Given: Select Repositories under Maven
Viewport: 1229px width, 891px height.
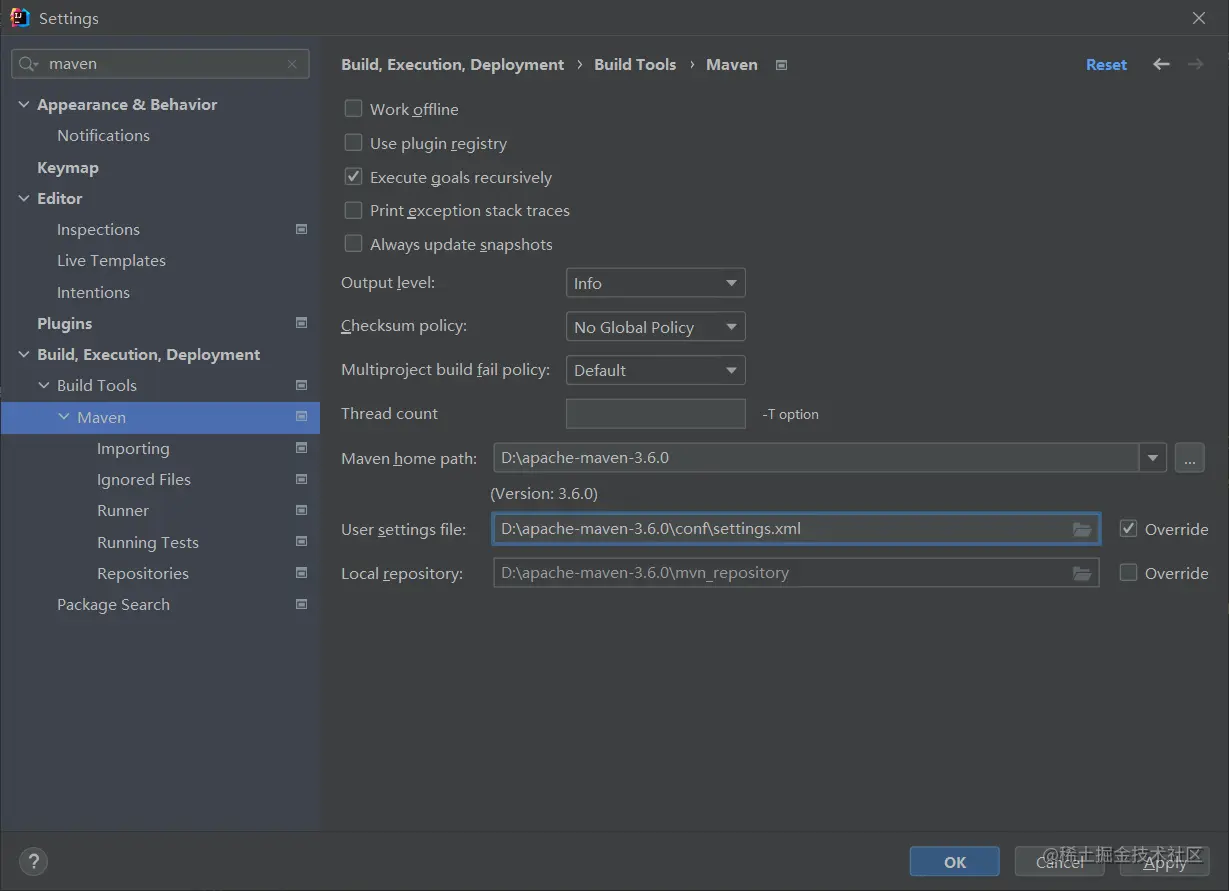Looking at the screenshot, I should 142,573.
